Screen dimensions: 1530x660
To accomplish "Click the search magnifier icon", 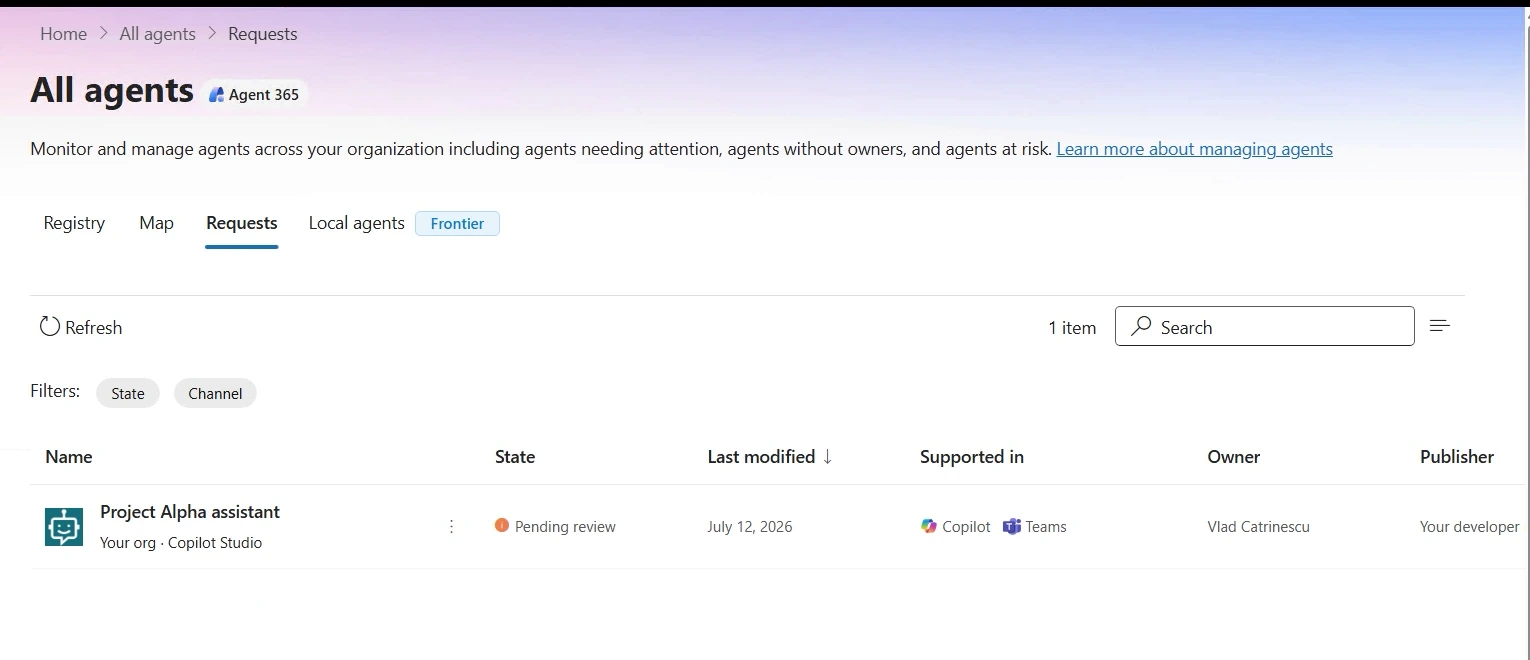I will 1140,326.
